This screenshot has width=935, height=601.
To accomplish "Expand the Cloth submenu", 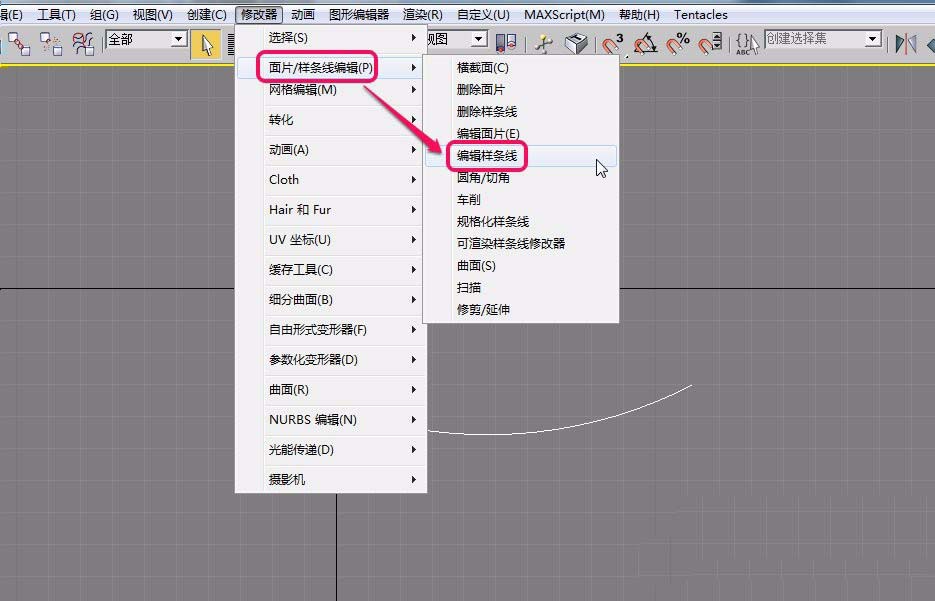I will point(332,179).
